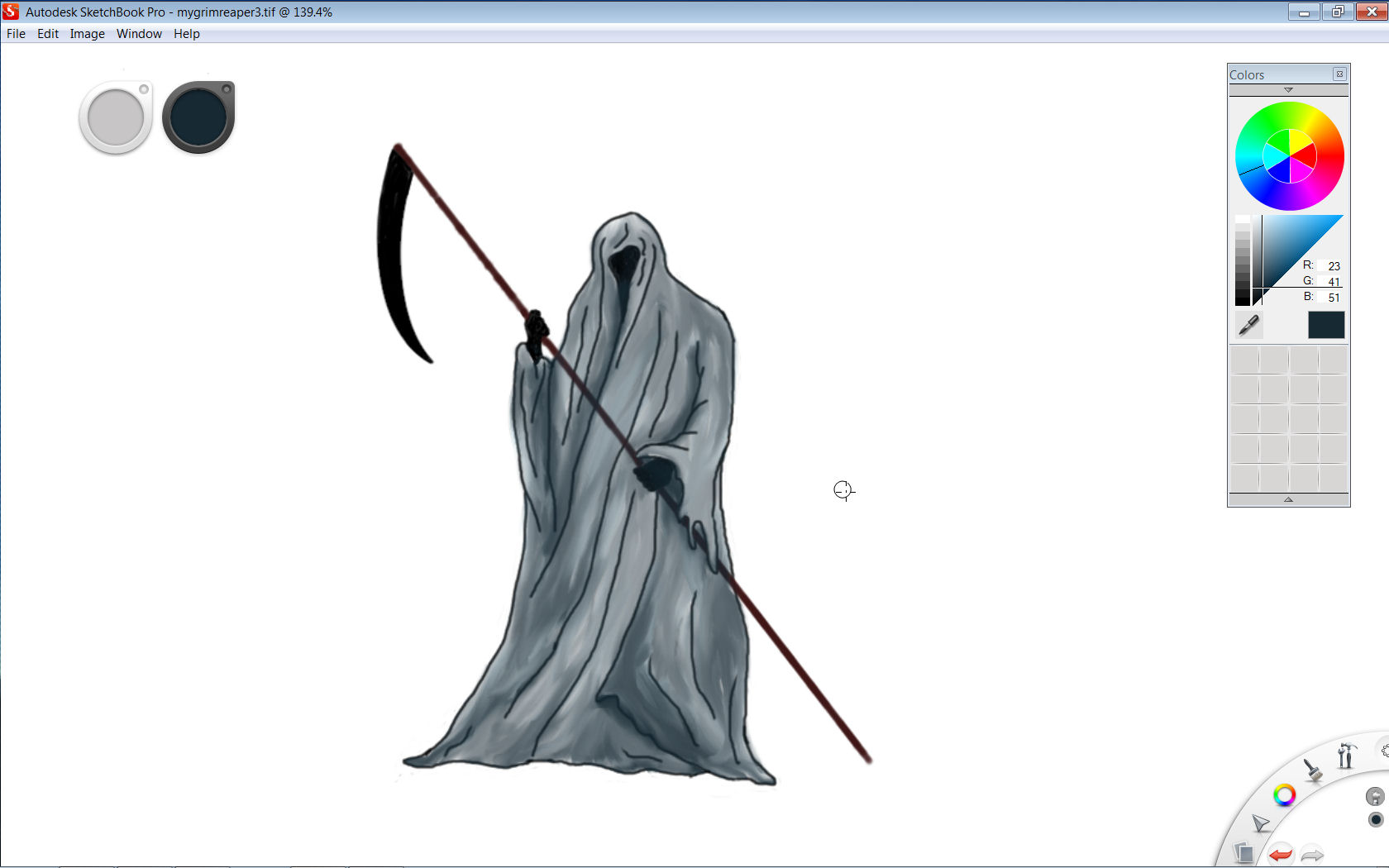Open the color ring icon on the lagoon

[x=1284, y=795]
